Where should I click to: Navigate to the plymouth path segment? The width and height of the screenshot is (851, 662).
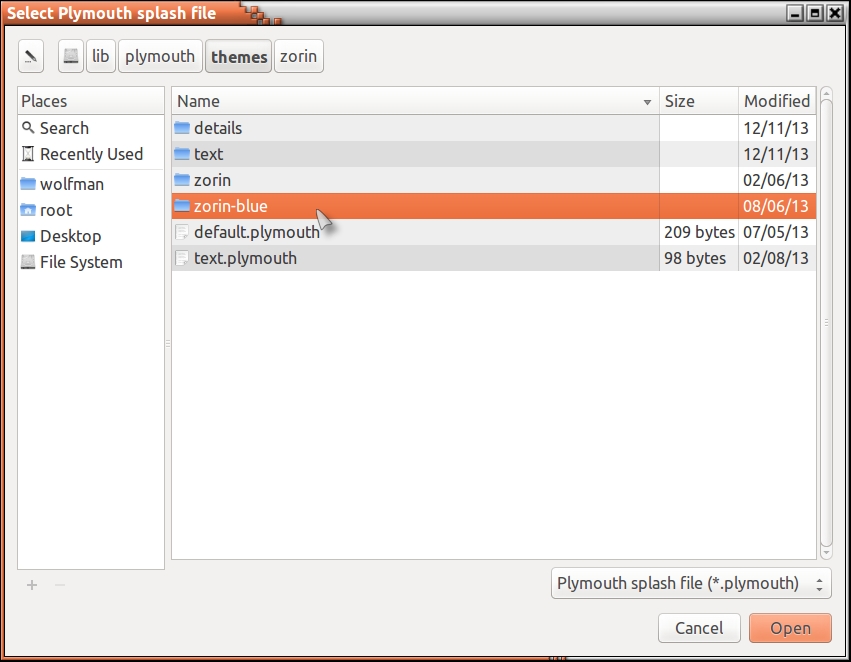160,56
